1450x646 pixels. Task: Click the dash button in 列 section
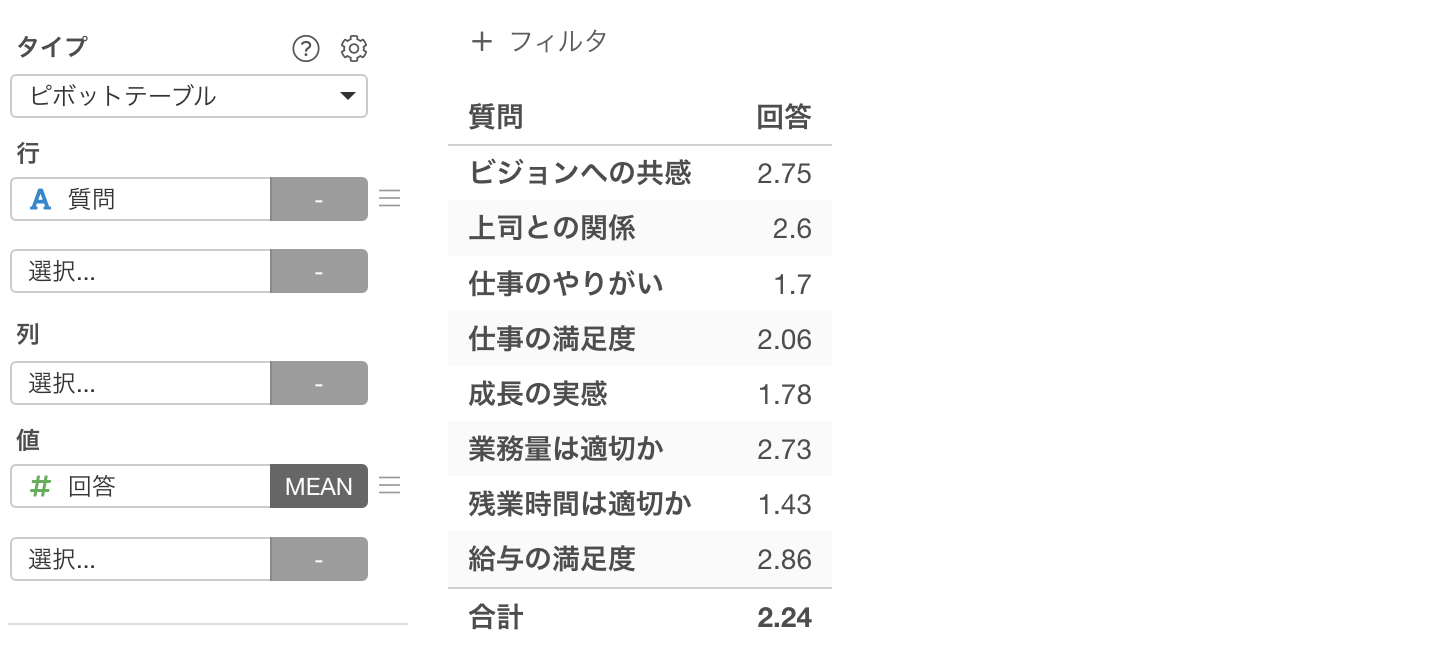[x=319, y=383]
